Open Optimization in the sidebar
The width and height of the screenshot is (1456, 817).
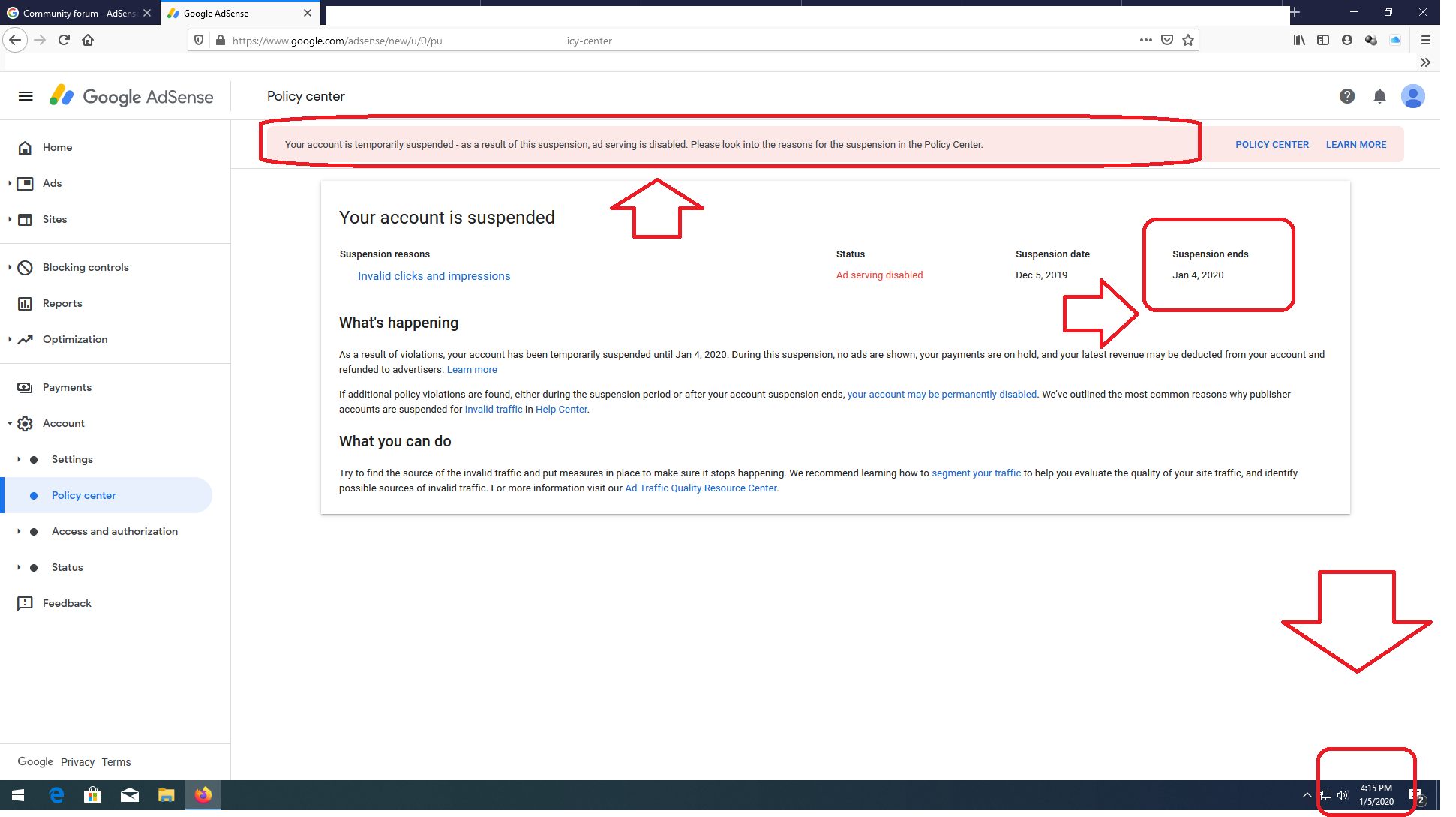pyautogui.click(x=75, y=339)
